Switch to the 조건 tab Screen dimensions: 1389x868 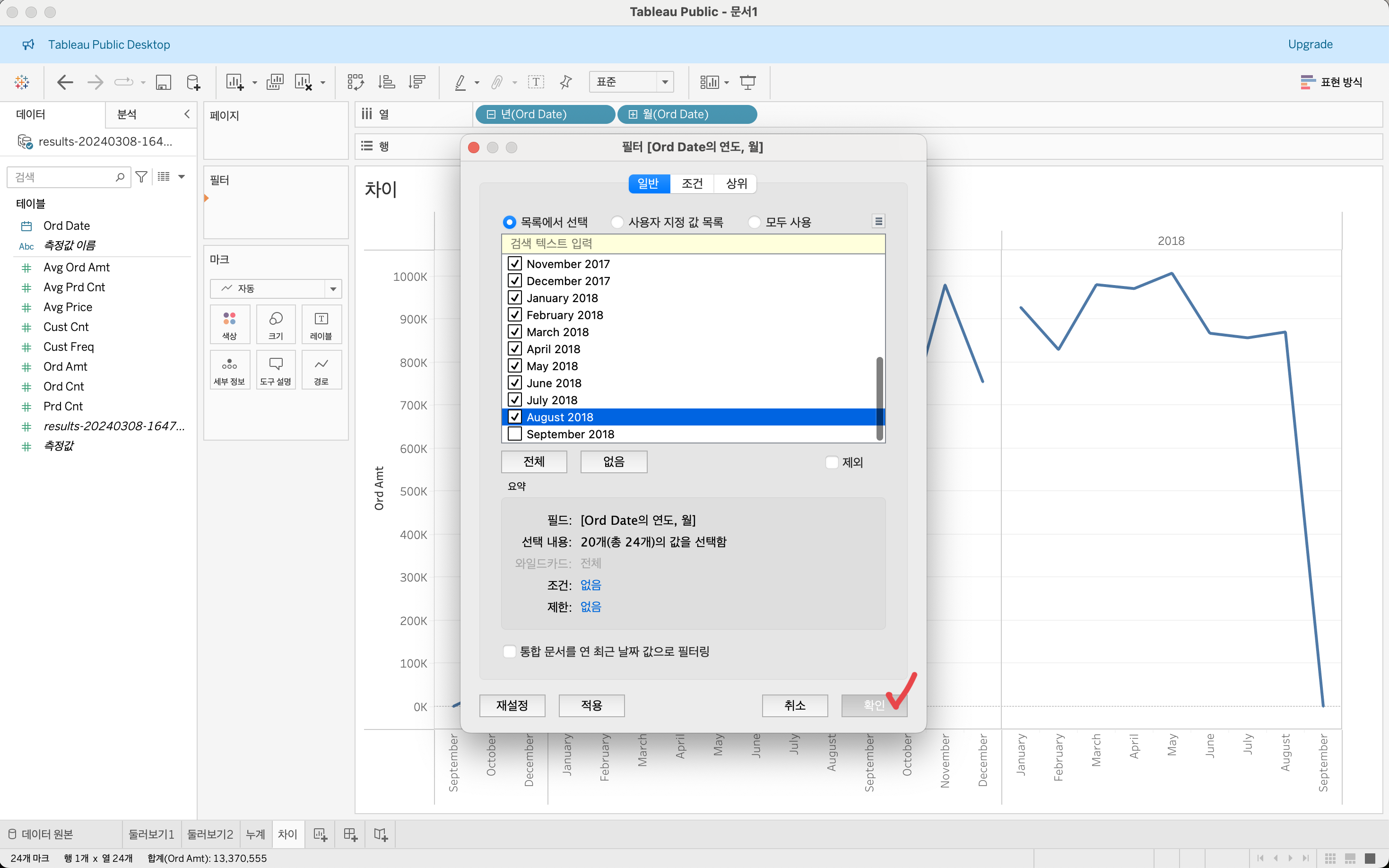pyautogui.click(x=692, y=184)
